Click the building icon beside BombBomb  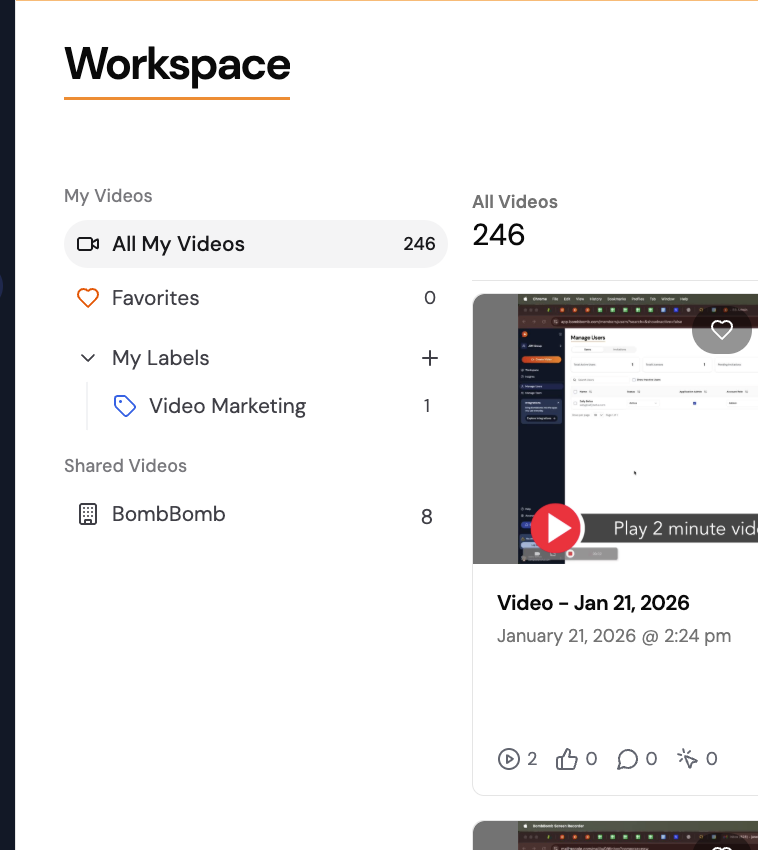pos(88,514)
